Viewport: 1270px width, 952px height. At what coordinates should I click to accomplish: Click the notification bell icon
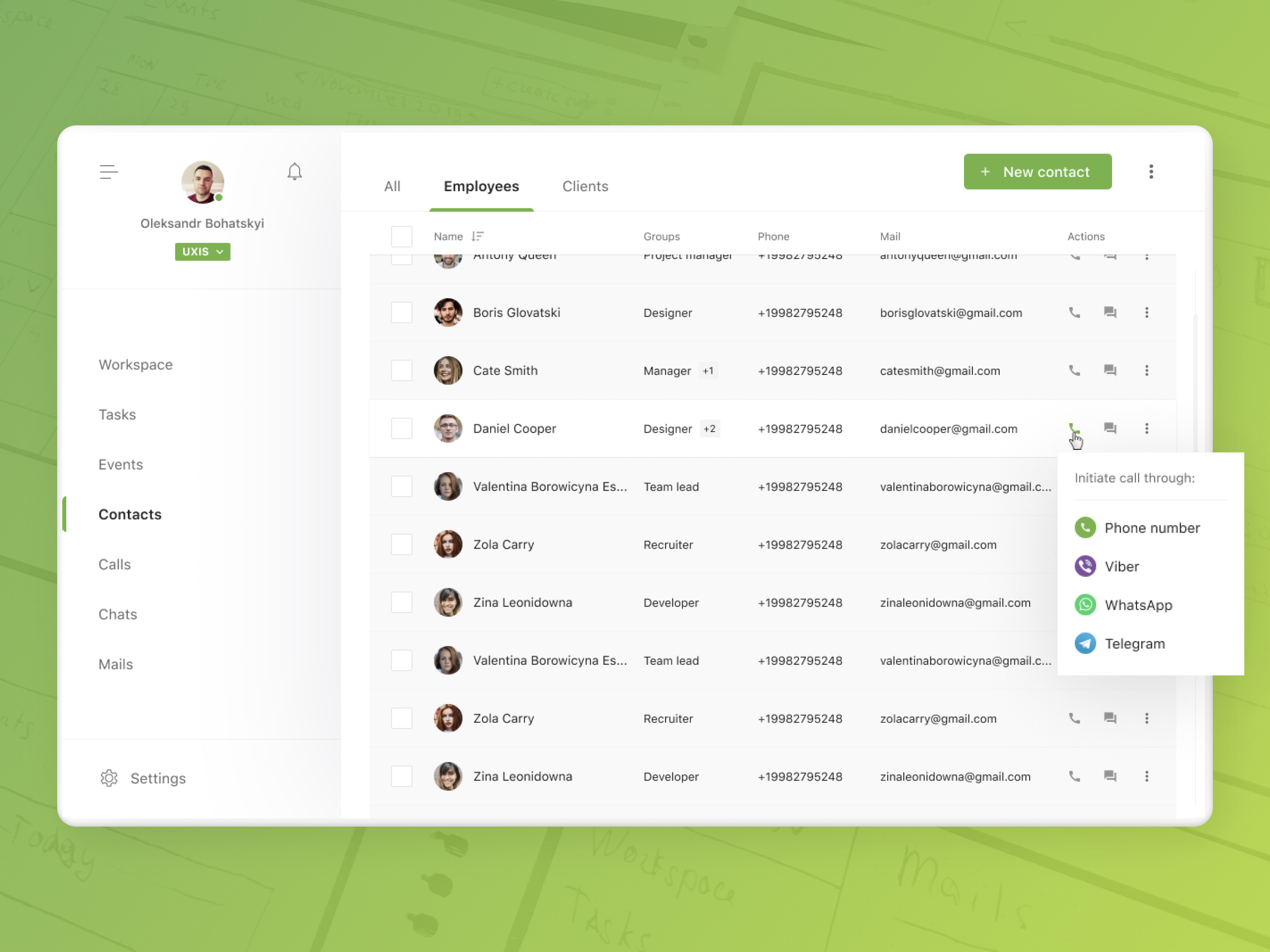tap(294, 171)
